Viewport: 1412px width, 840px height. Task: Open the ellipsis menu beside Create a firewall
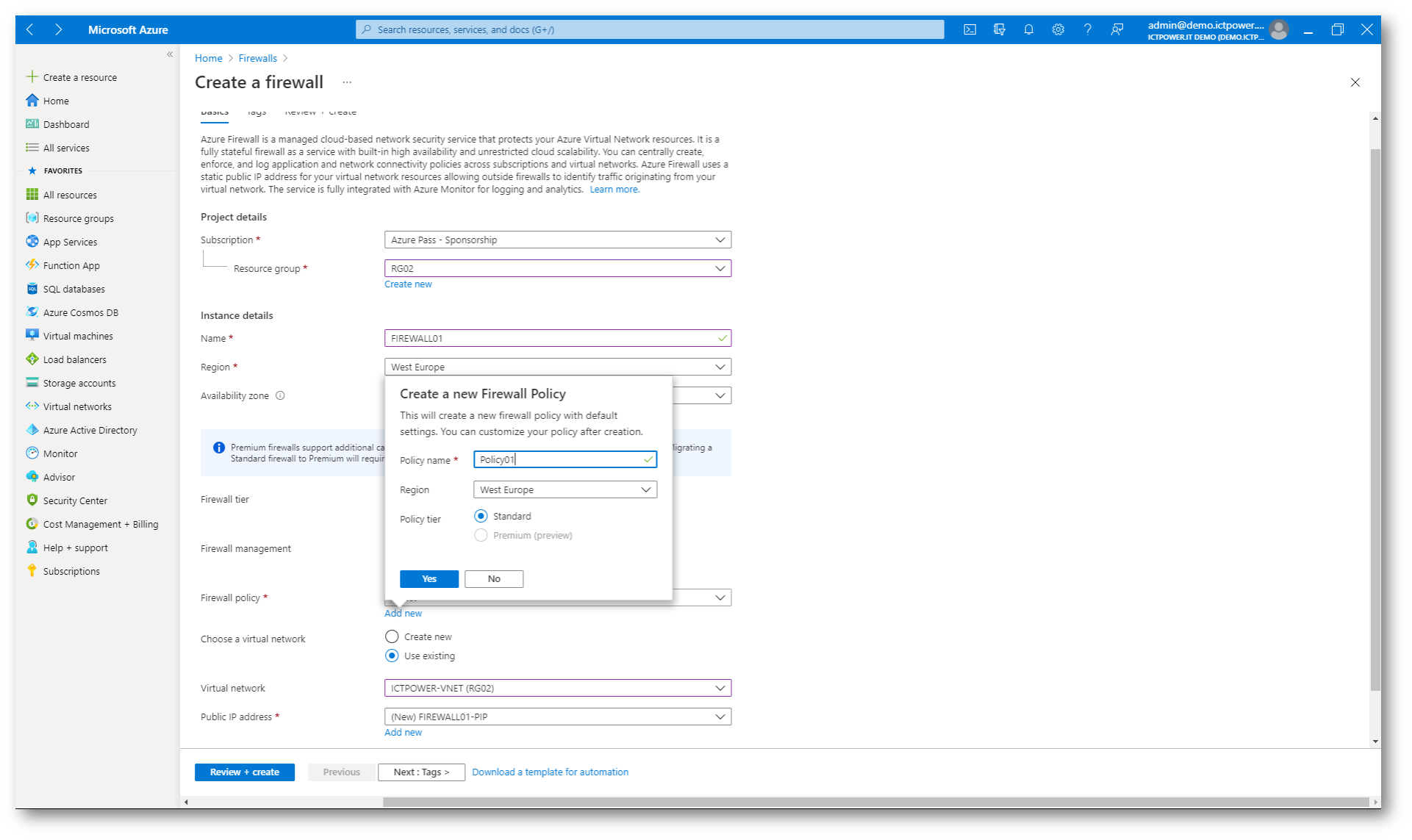click(347, 82)
